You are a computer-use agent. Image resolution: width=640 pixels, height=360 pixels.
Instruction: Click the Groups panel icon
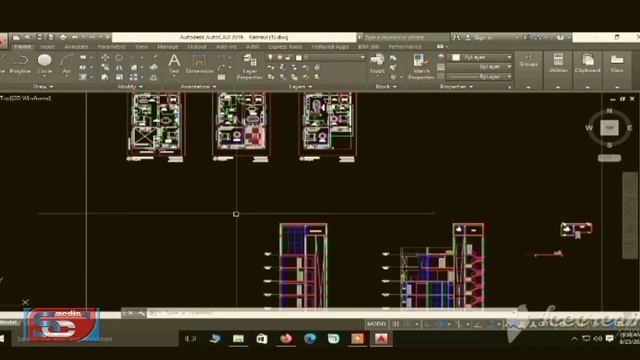click(x=528, y=61)
